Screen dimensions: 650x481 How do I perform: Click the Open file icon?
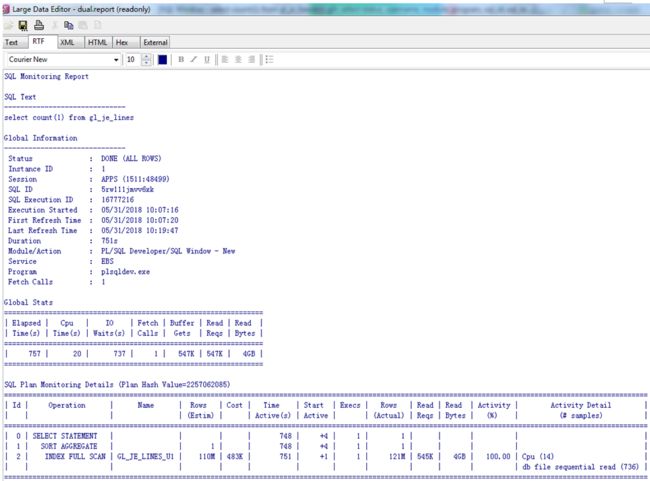[x=8, y=26]
